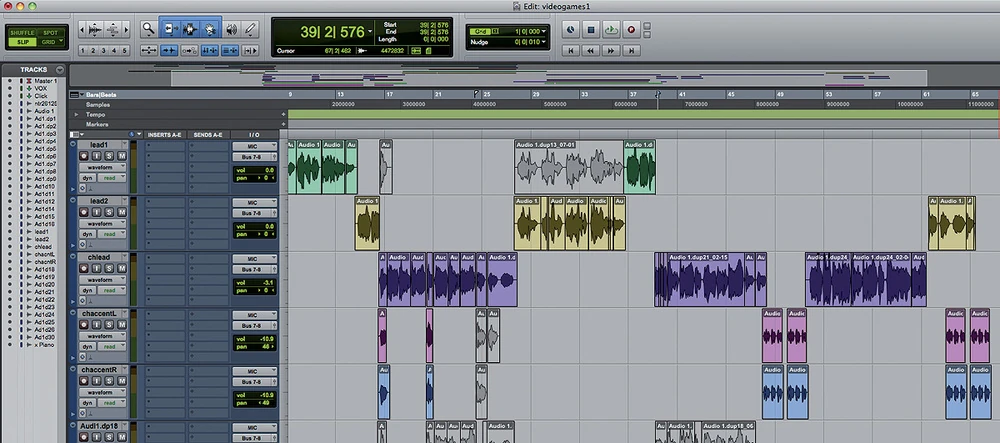Toggle visibility dot for VOX track

click(x=10, y=89)
